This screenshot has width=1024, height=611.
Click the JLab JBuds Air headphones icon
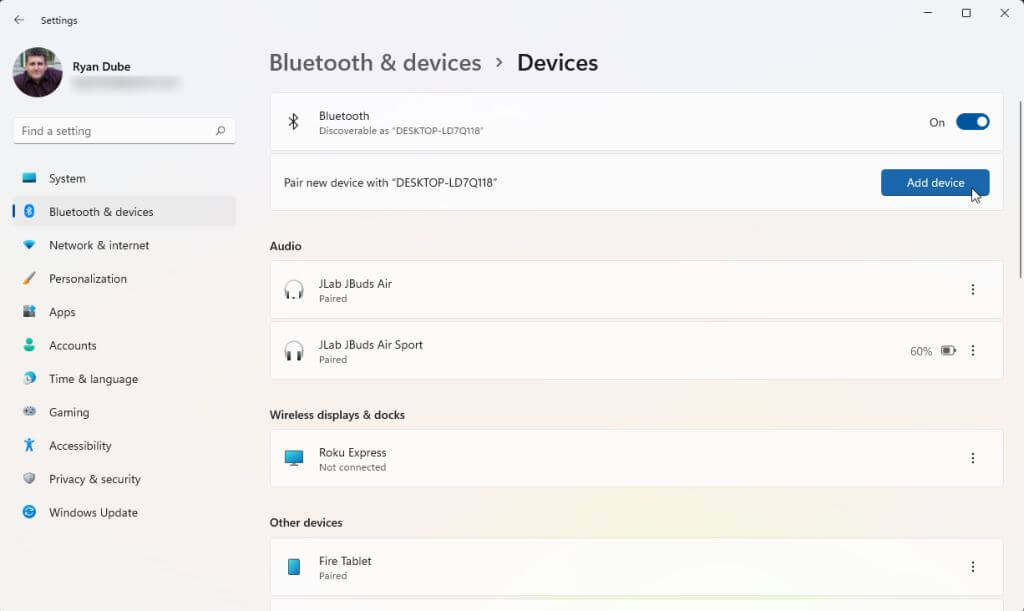pyautogui.click(x=294, y=290)
